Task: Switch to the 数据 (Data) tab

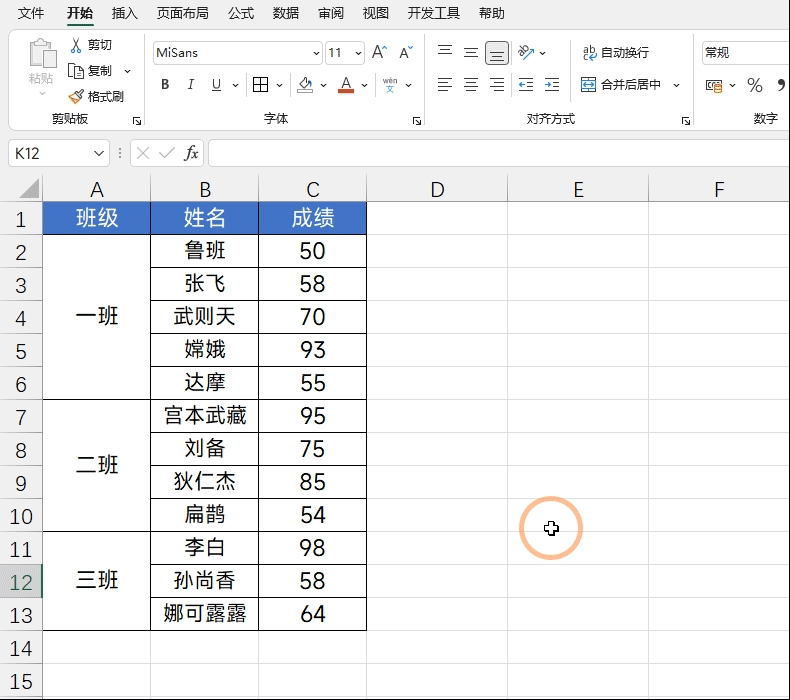Action: tap(286, 14)
